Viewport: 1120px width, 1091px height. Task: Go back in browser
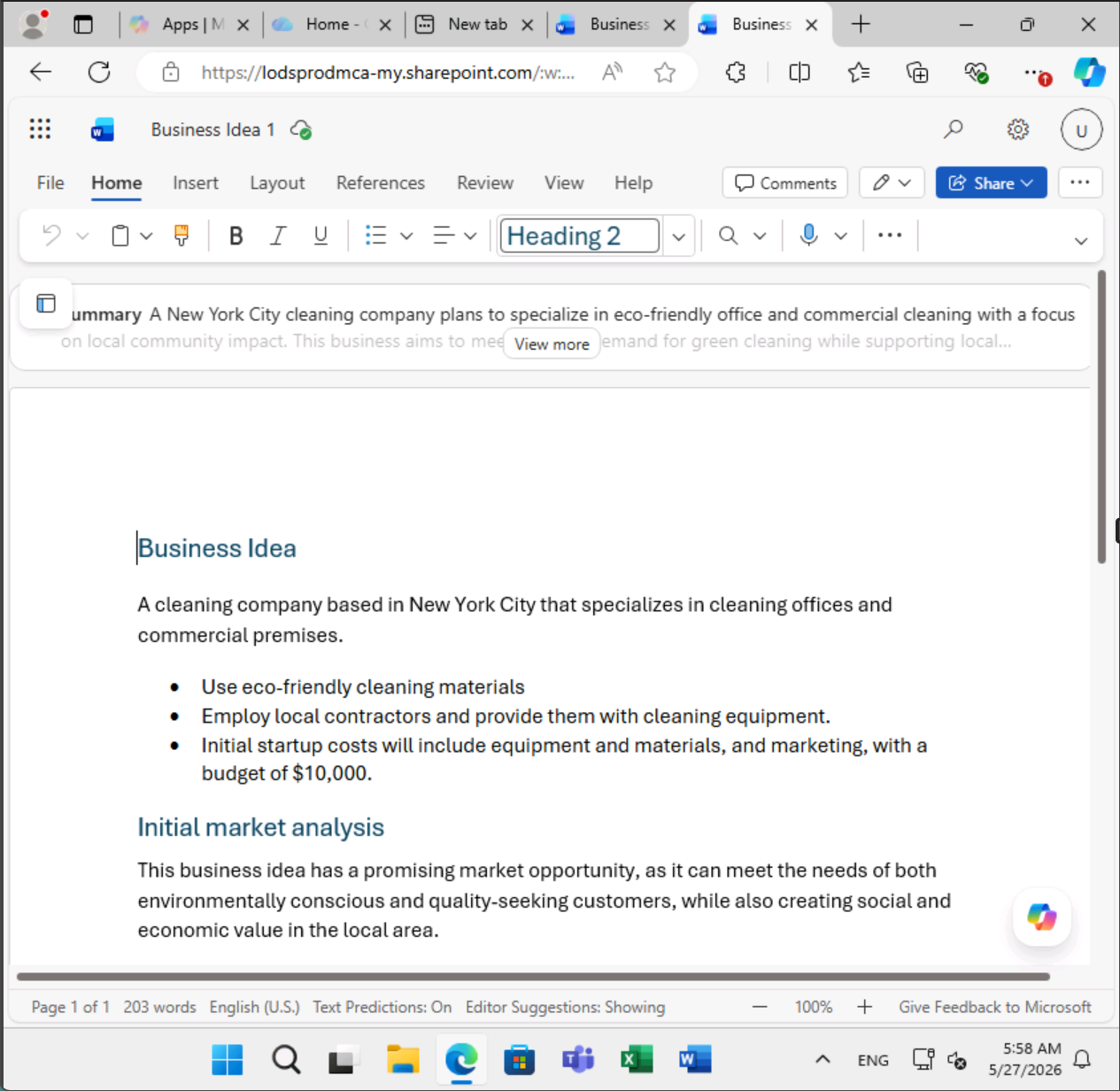[x=41, y=73]
